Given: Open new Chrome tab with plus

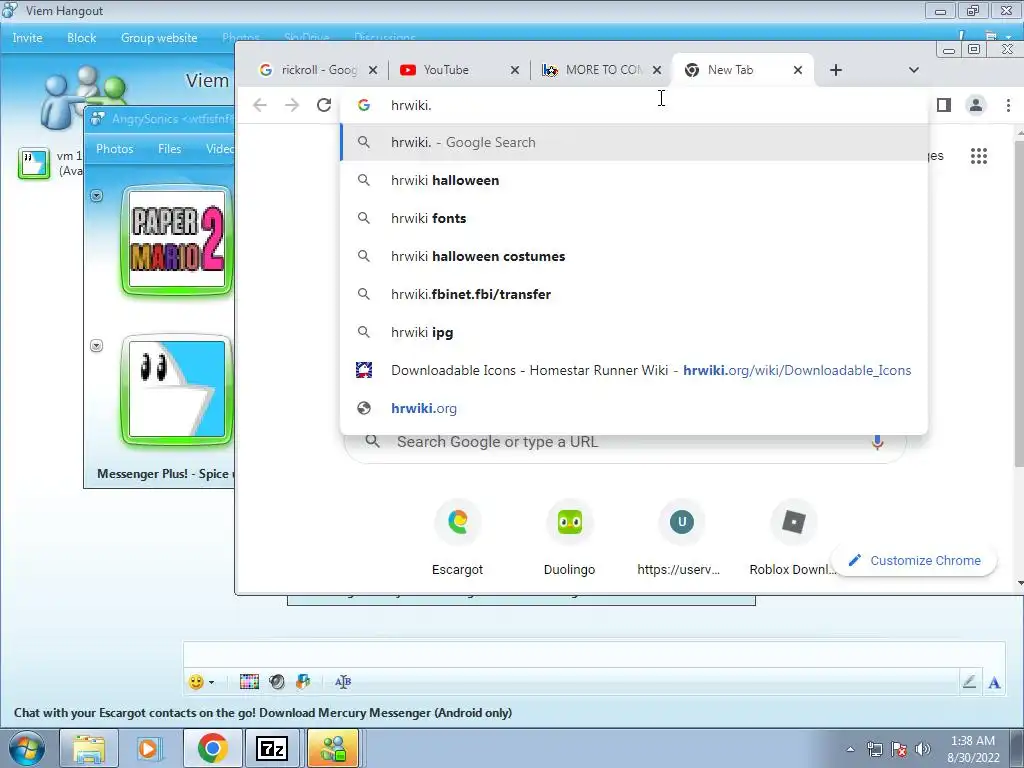Looking at the screenshot, I should coord(836,70).
